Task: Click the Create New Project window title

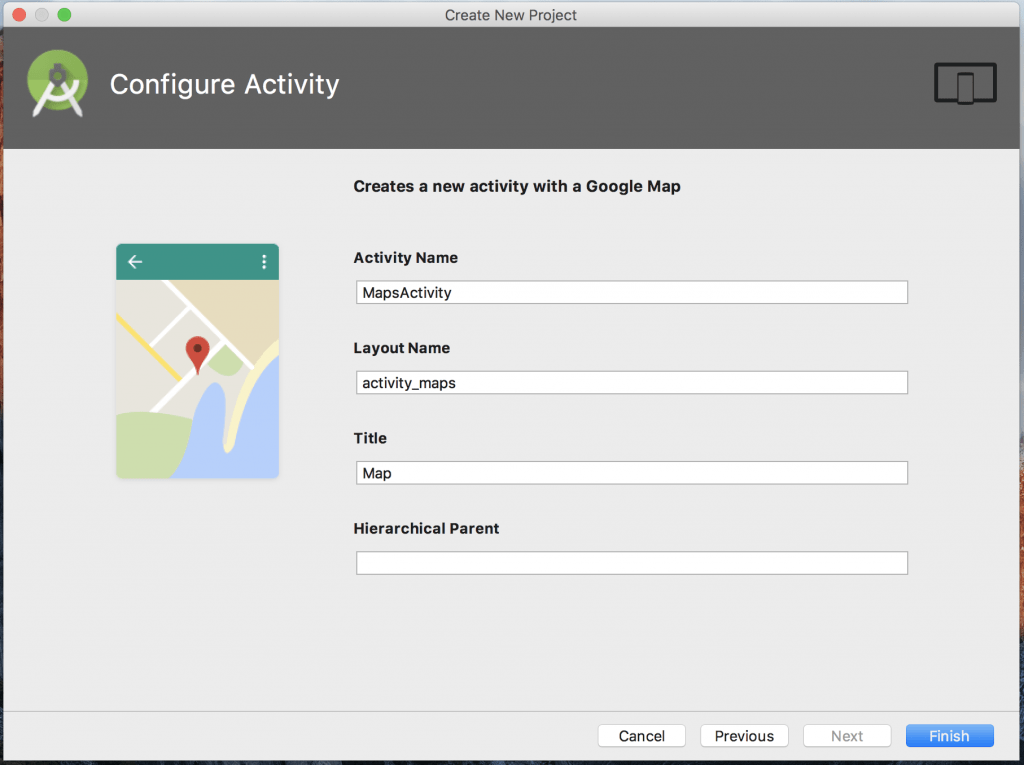Action: [x=511, y=14]
